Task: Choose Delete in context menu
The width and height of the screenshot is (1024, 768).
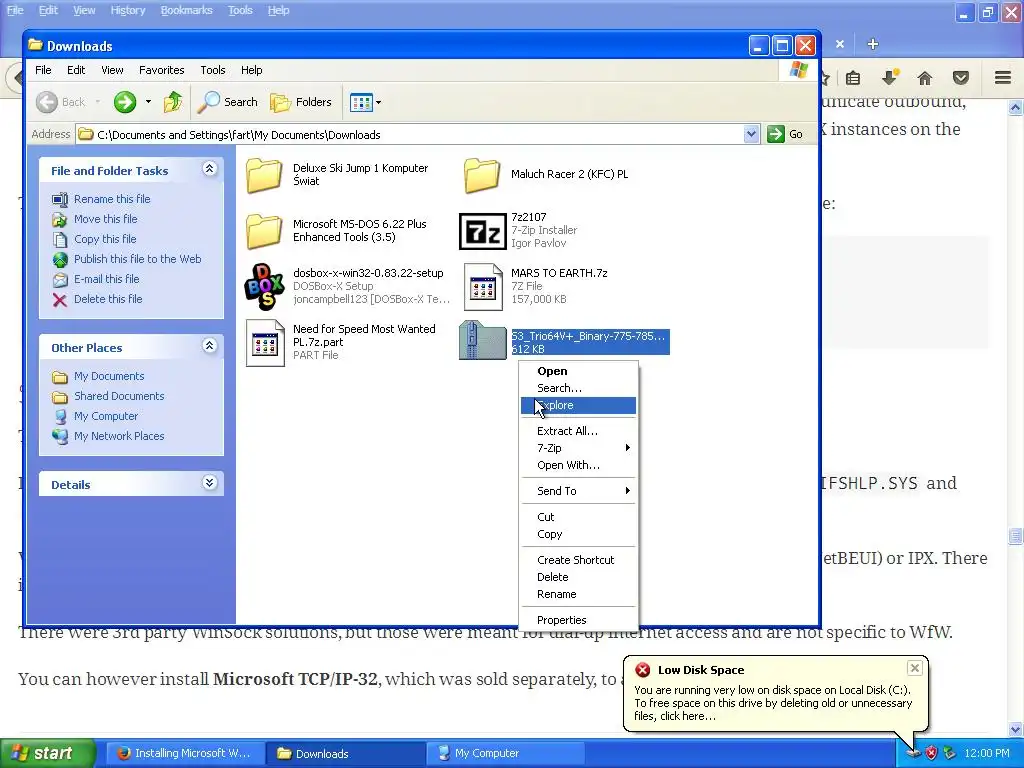Action: (578, 577)
